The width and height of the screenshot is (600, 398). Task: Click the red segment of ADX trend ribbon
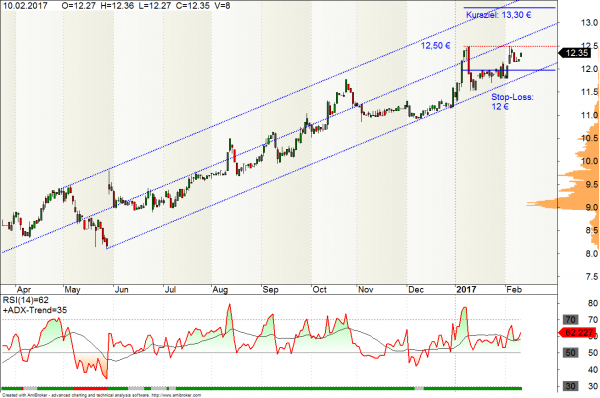pyautogui.click(x=90, y=389)
